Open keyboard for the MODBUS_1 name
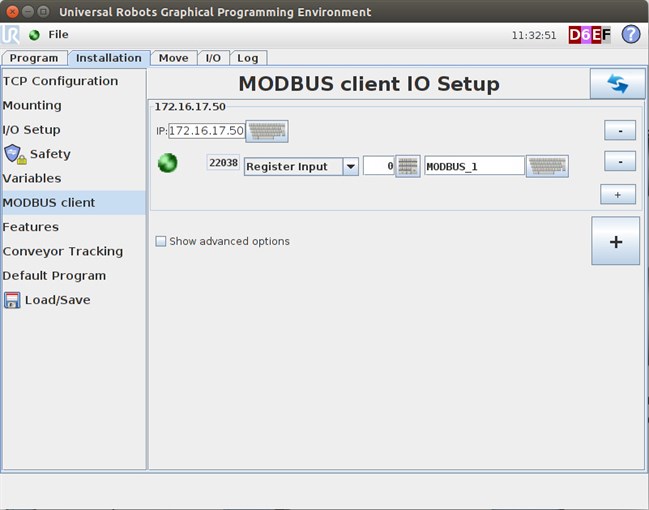Image resolution: width=649 pixels, height=510 pixels. tap(547, 166)
